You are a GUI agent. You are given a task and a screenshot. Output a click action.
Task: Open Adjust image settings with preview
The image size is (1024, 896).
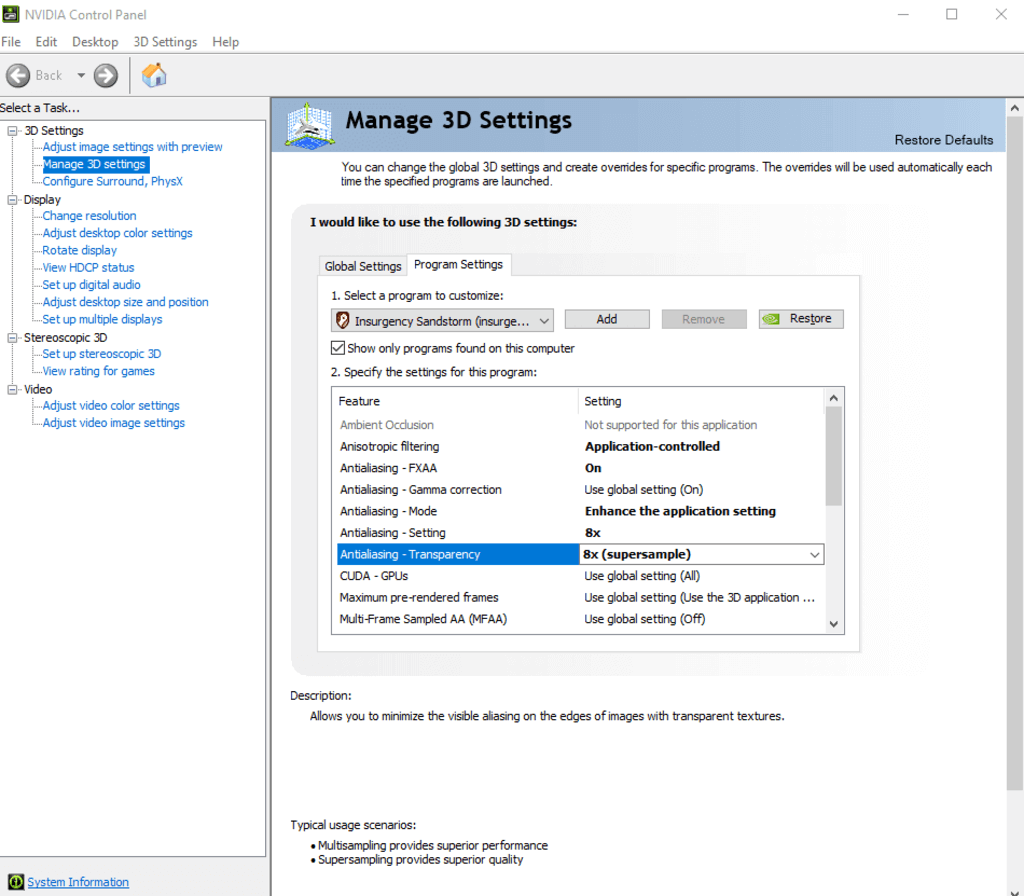[x=133, y=147]
